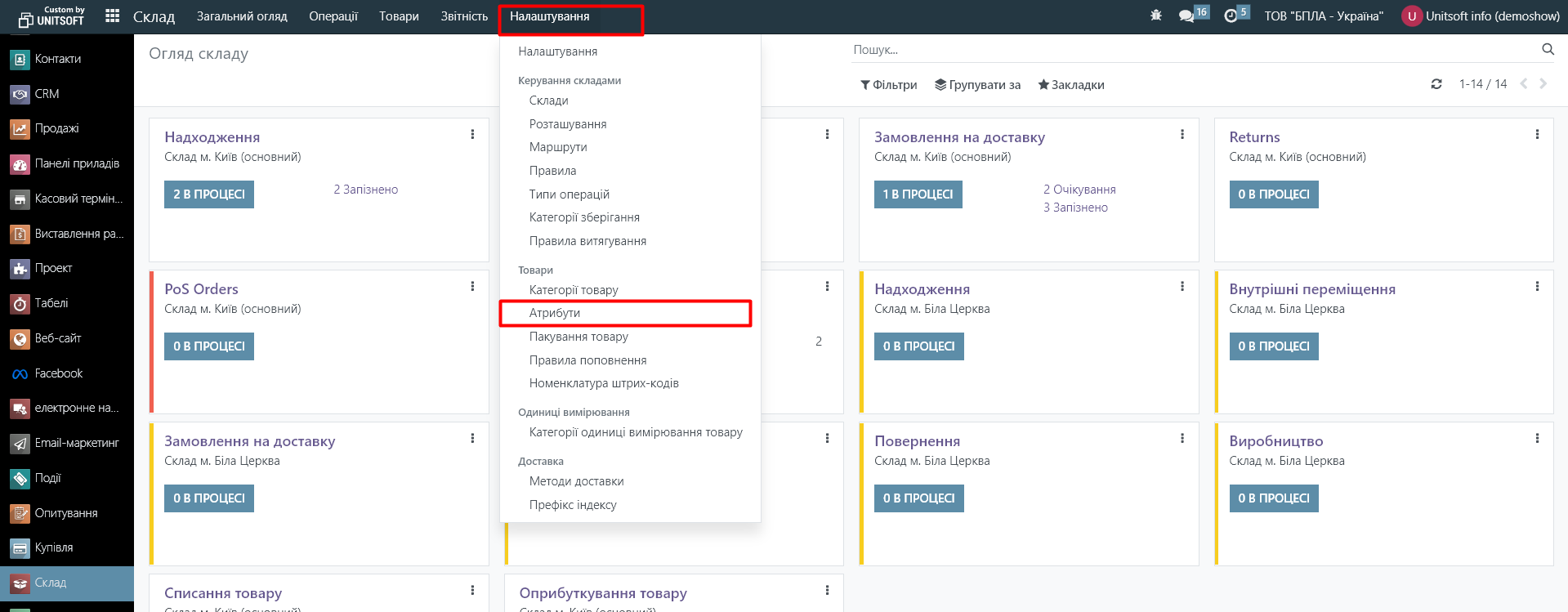Open the activities clock icon
Viewport: 1568px width, 612px height.
coord(1231,16)
